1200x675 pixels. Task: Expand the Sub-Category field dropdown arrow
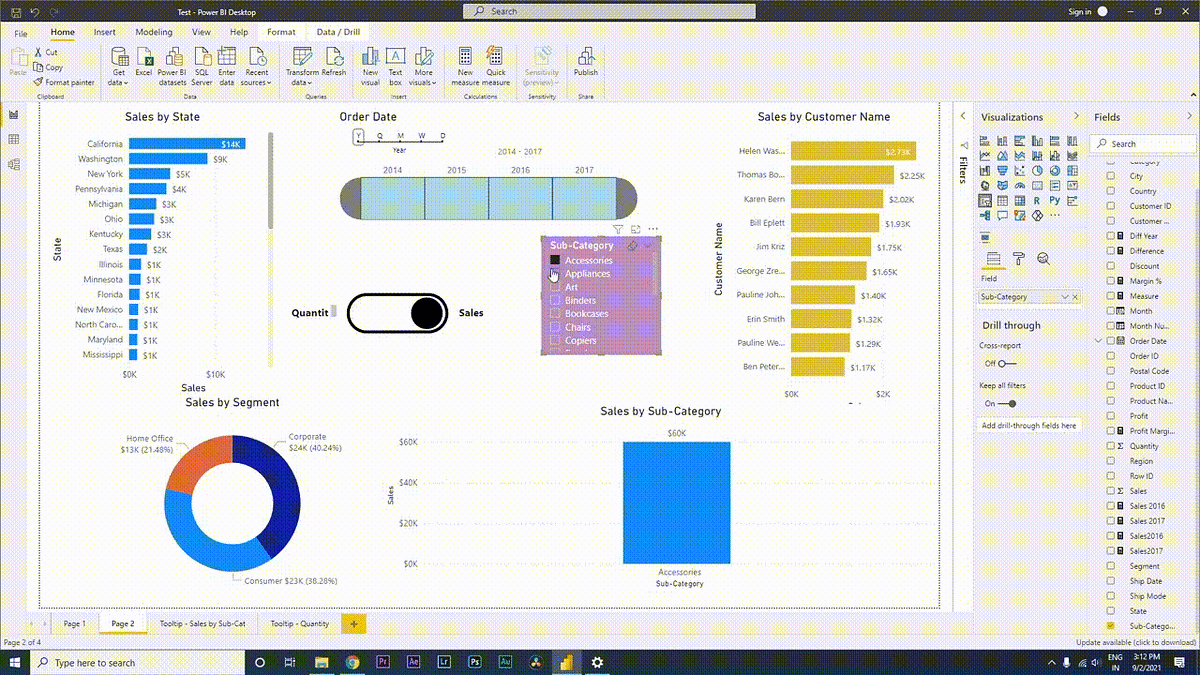tap(1065, 297)
